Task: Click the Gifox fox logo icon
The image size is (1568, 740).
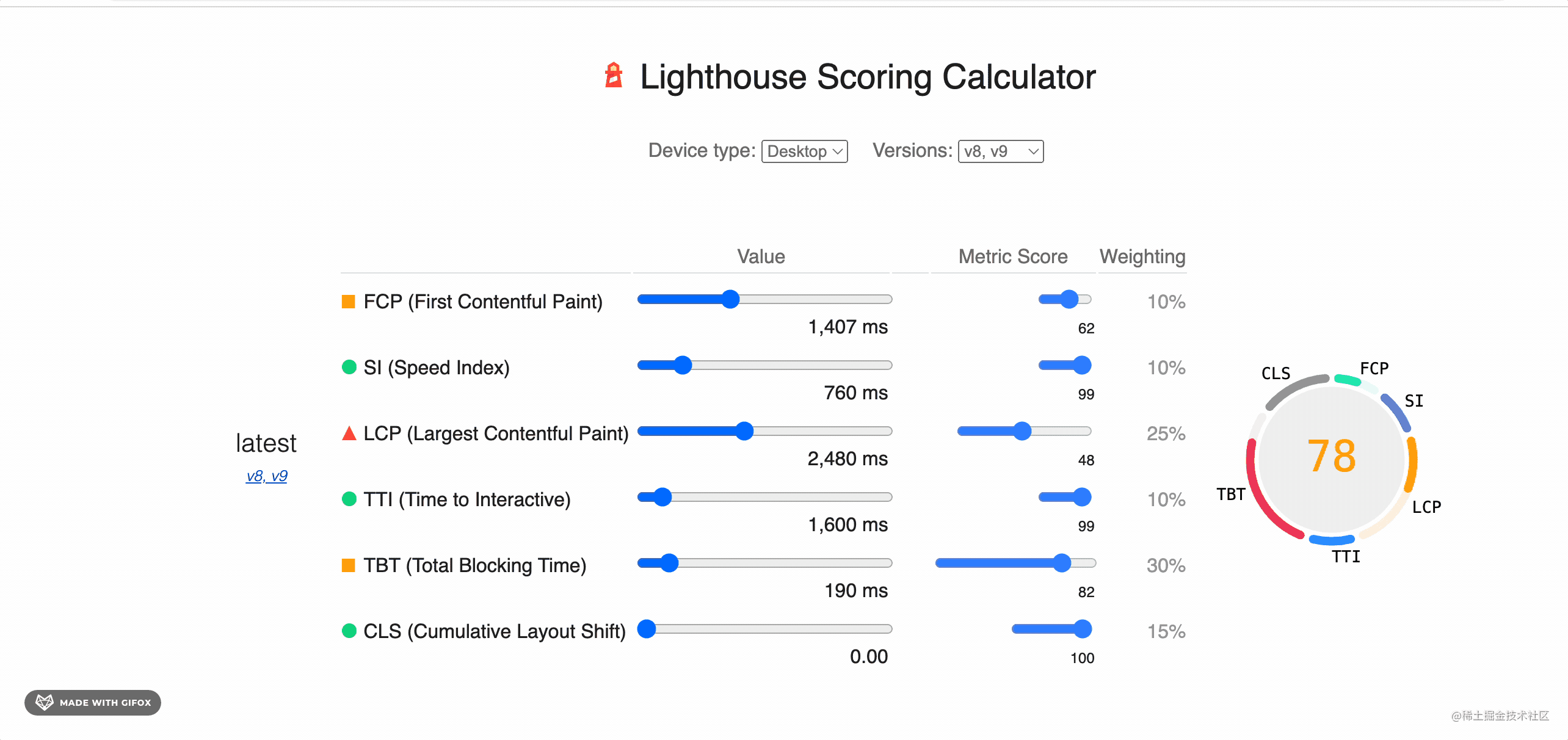Action: tap(45, 702)
